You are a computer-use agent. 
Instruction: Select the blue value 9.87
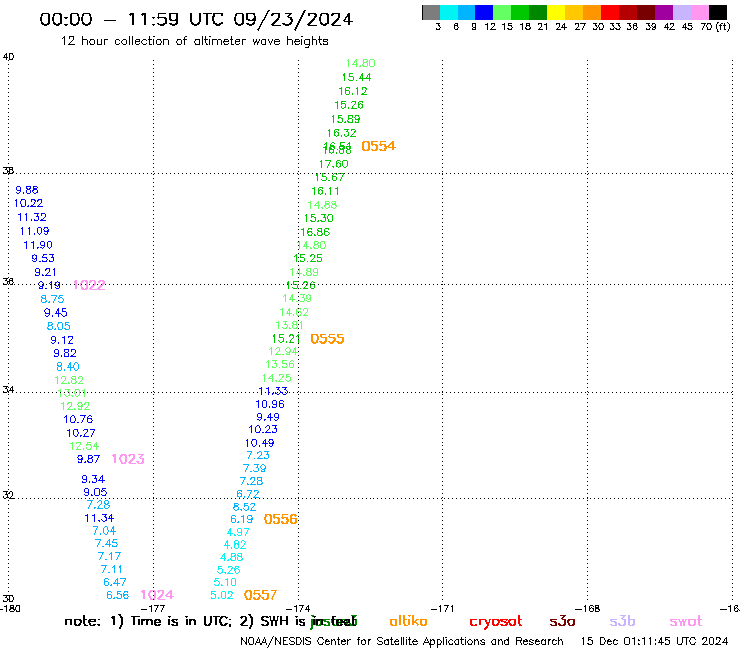pos(88,459)
